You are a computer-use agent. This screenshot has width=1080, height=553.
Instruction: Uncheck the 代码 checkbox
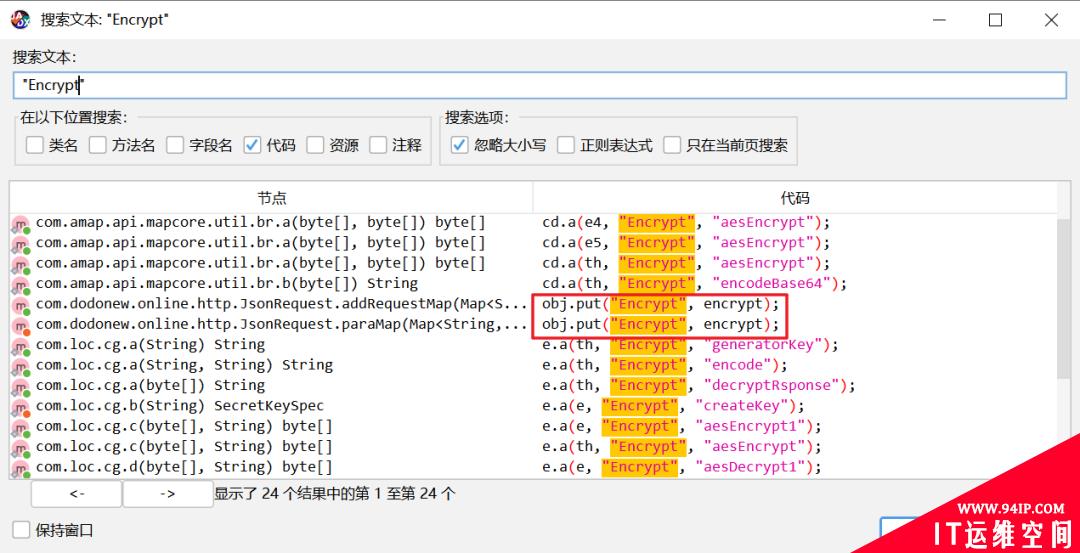click(x=252, y=145)
